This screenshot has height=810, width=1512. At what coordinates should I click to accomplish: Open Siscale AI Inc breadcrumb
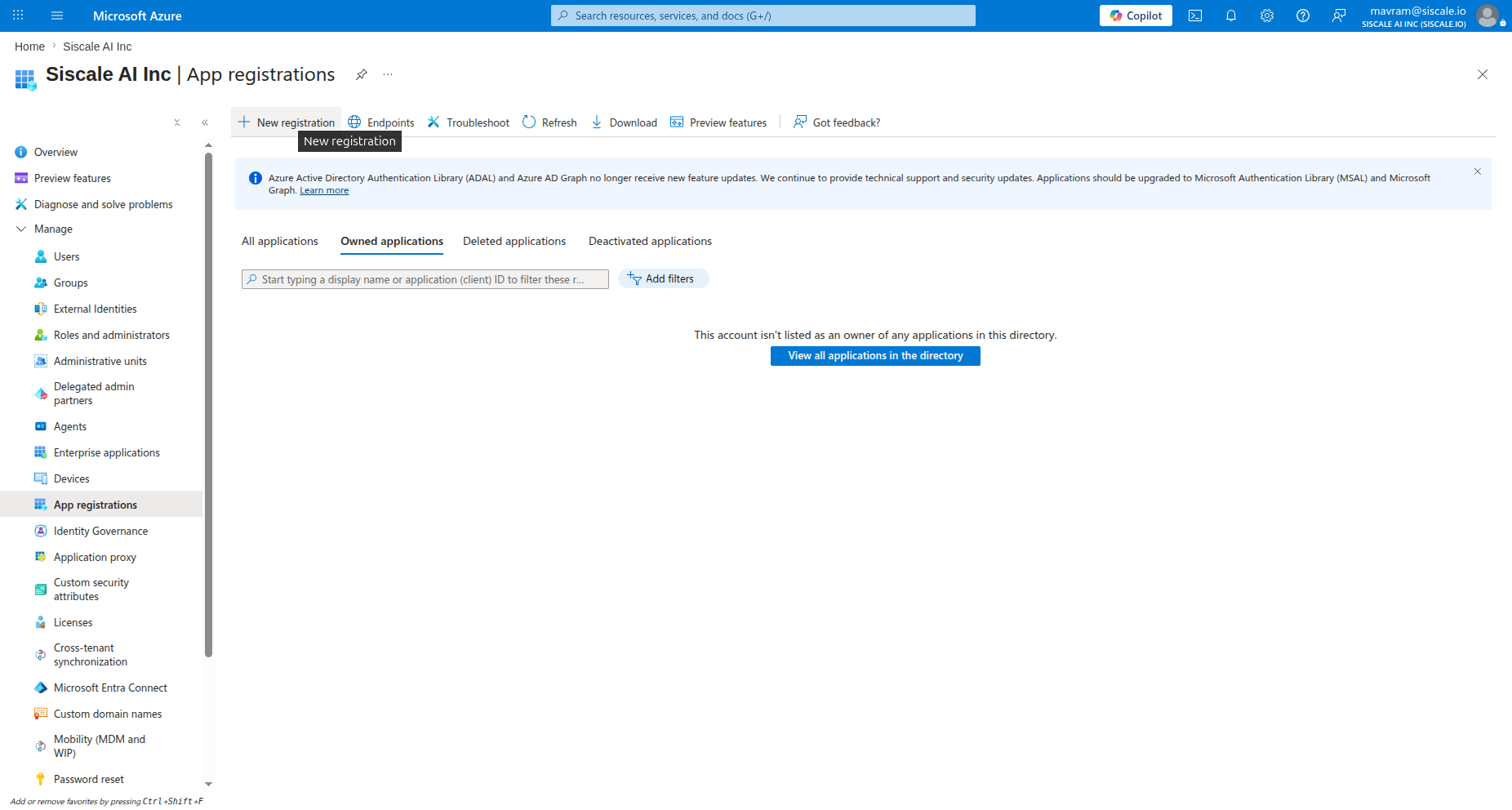click(x=97, y=47)
